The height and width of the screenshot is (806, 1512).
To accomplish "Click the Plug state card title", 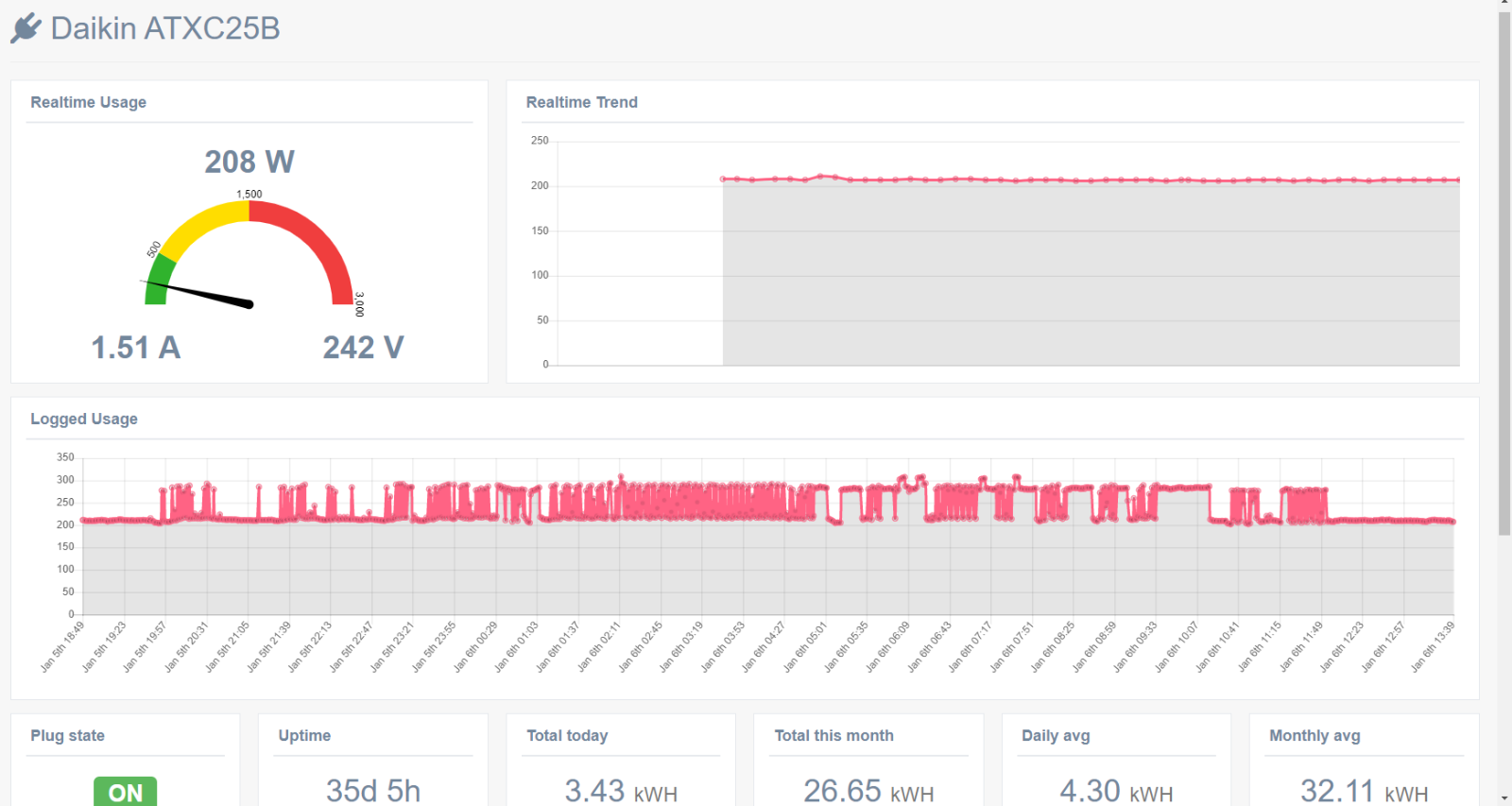I will [67, 735].
